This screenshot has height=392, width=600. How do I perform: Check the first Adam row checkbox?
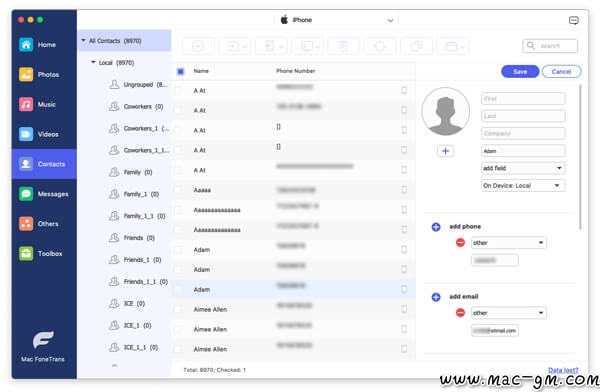tap(178, 250)
